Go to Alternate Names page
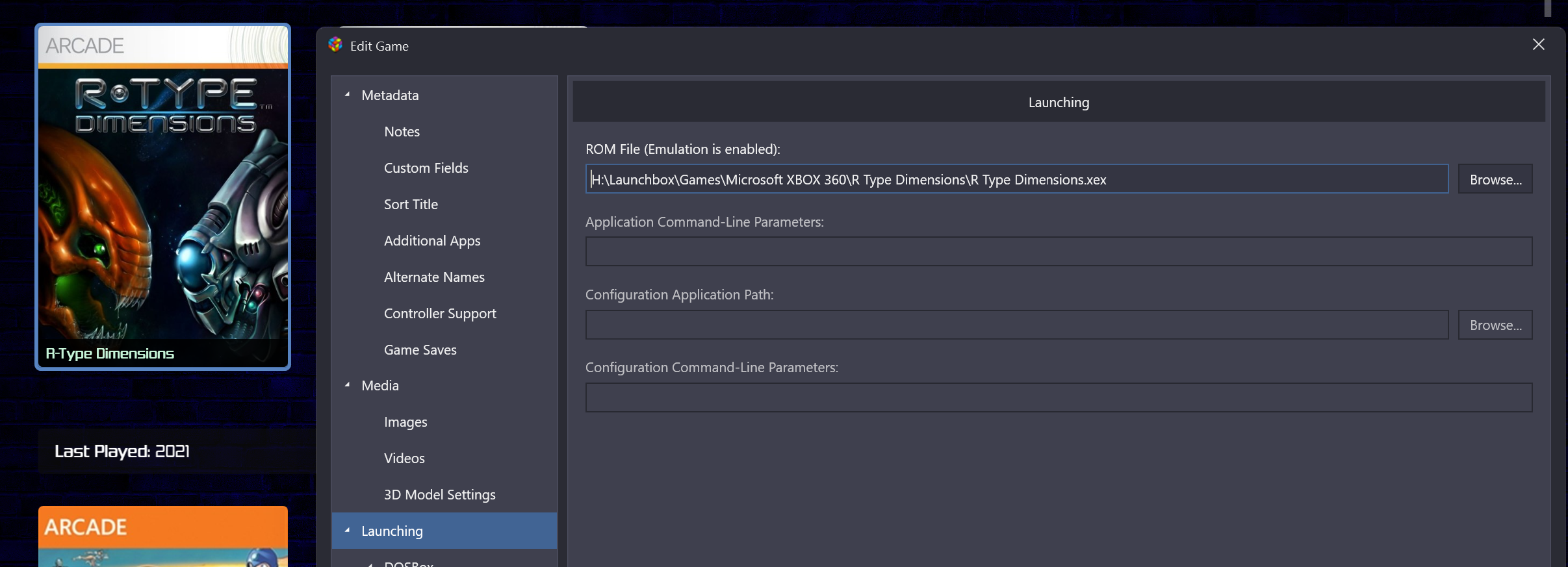1568x567 pixels. tap(434, 277)
